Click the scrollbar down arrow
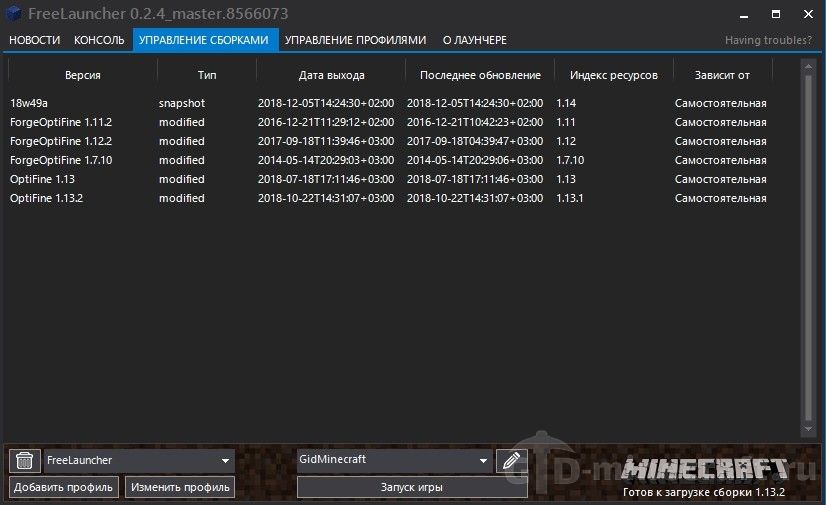The image size is (826, 505). 808,429
